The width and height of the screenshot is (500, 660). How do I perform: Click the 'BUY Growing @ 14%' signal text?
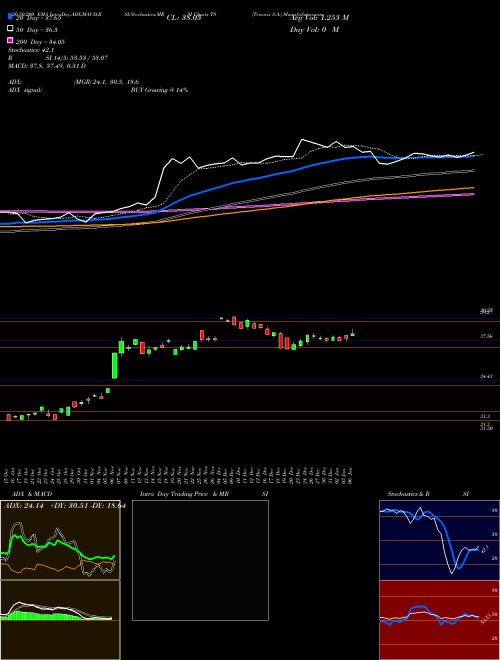tap(159, 90)
